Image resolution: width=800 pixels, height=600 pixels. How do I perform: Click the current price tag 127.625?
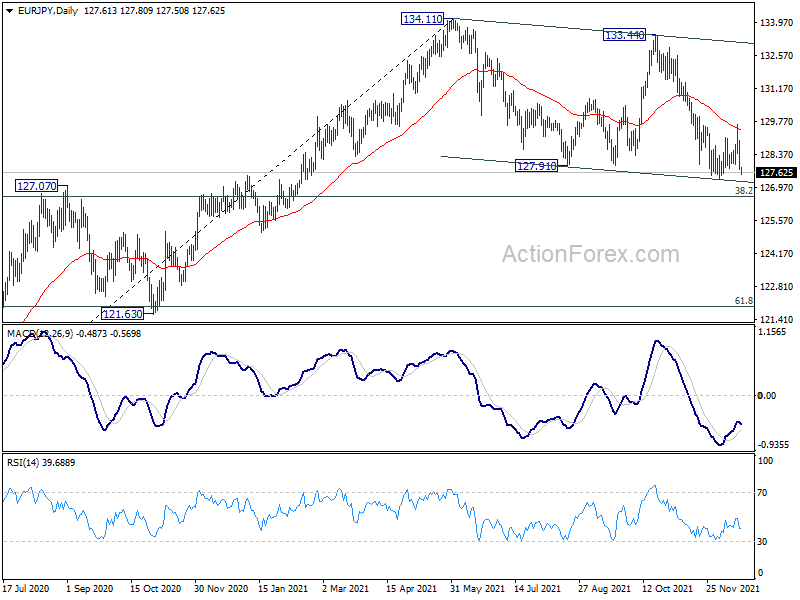tap(777, 173)
